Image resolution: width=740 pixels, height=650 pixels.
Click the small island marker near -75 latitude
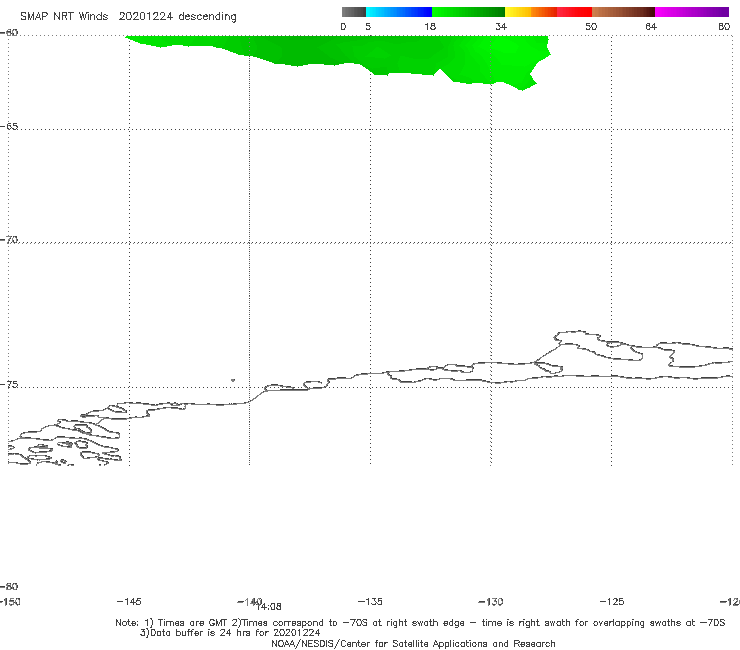233,380
